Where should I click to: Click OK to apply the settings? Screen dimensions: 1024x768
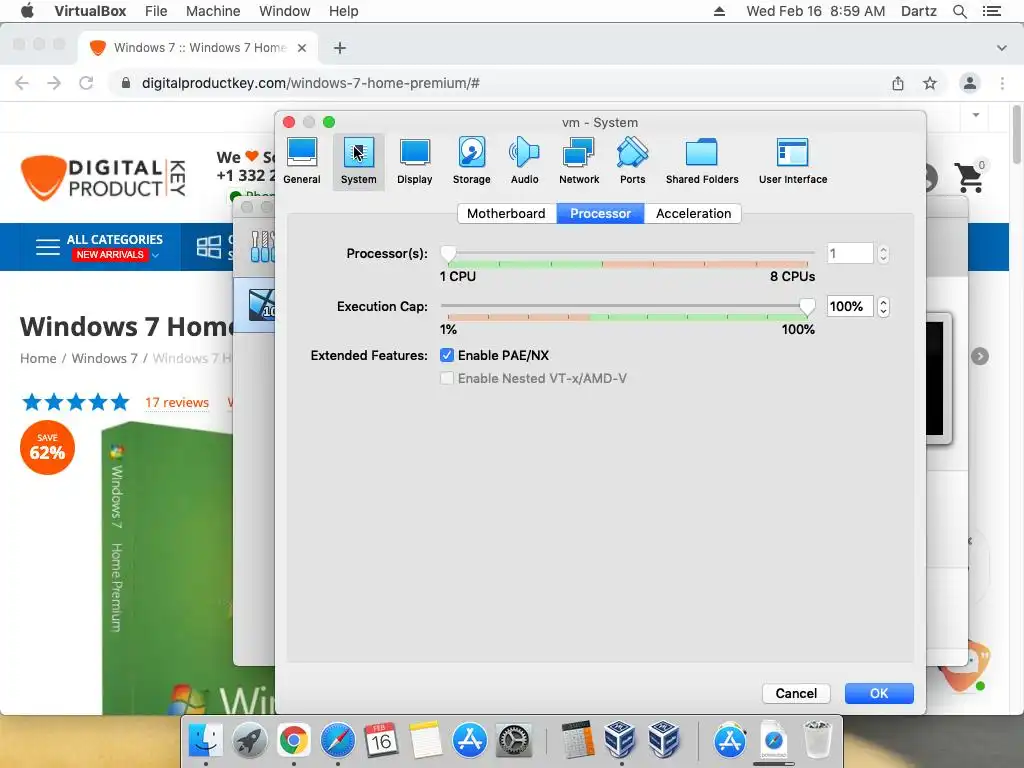click(879, 694)
